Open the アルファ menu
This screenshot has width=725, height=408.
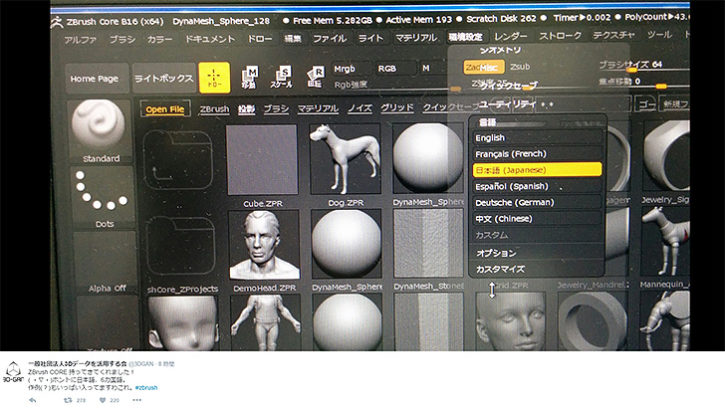(80, 40)
